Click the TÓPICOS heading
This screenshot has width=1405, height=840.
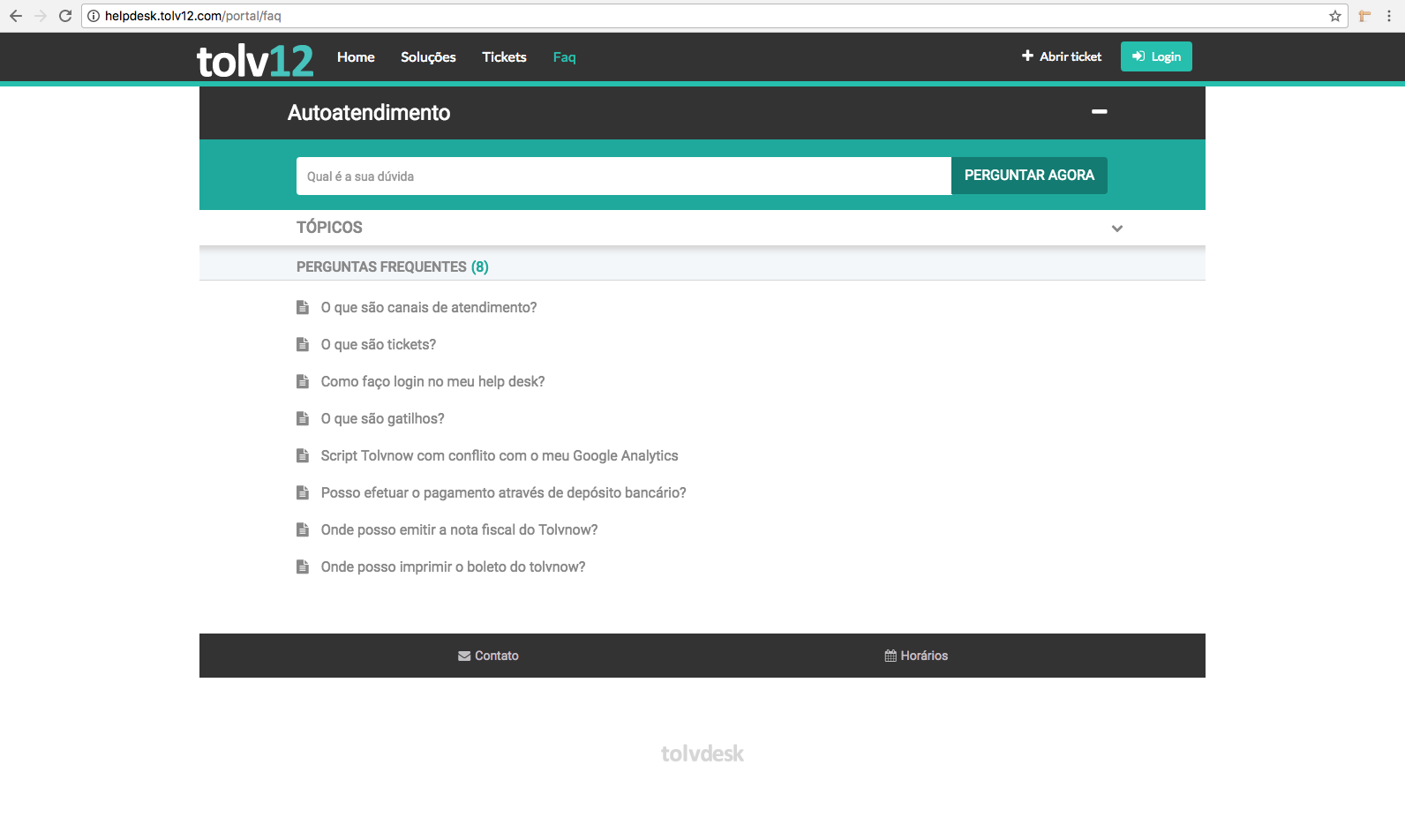point(329,228)
